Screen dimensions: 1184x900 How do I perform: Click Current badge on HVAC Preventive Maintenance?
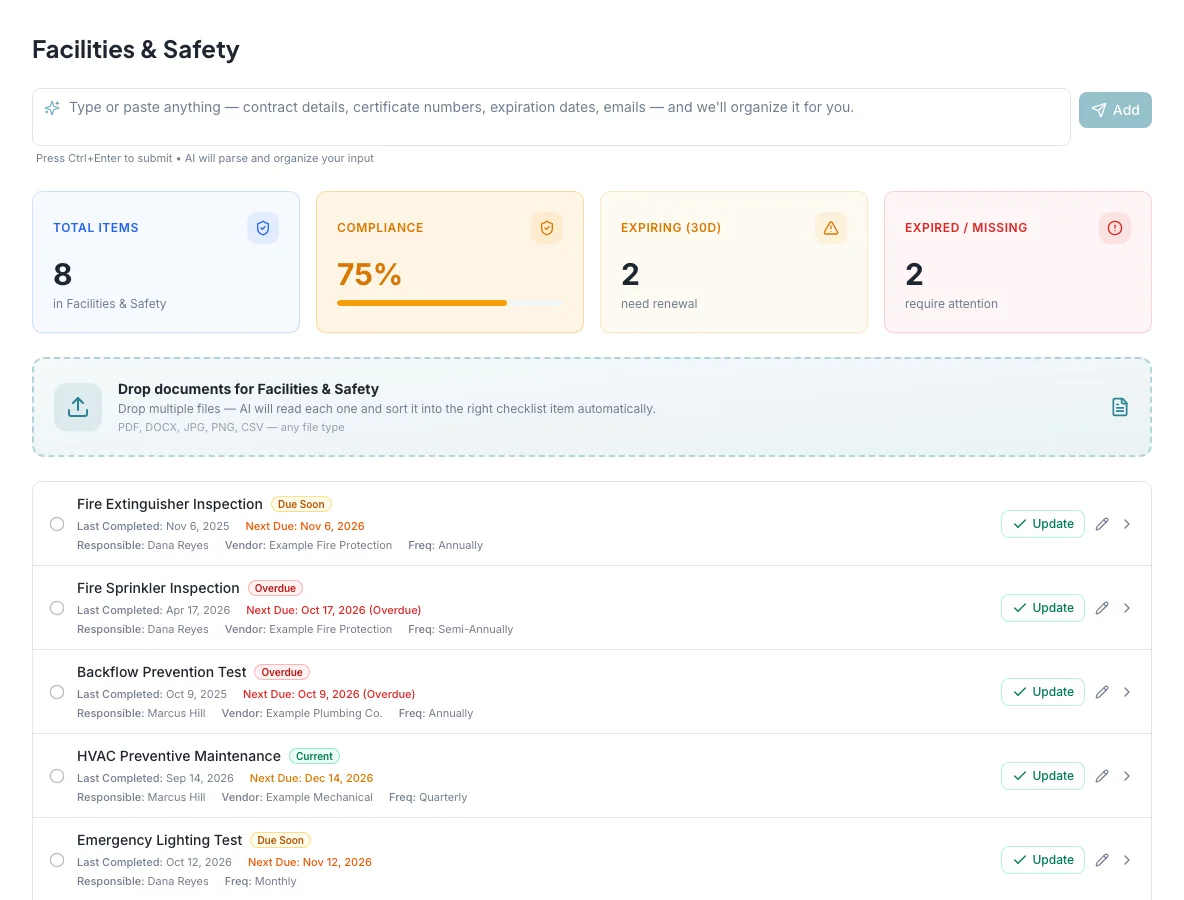tap(314, 756)
